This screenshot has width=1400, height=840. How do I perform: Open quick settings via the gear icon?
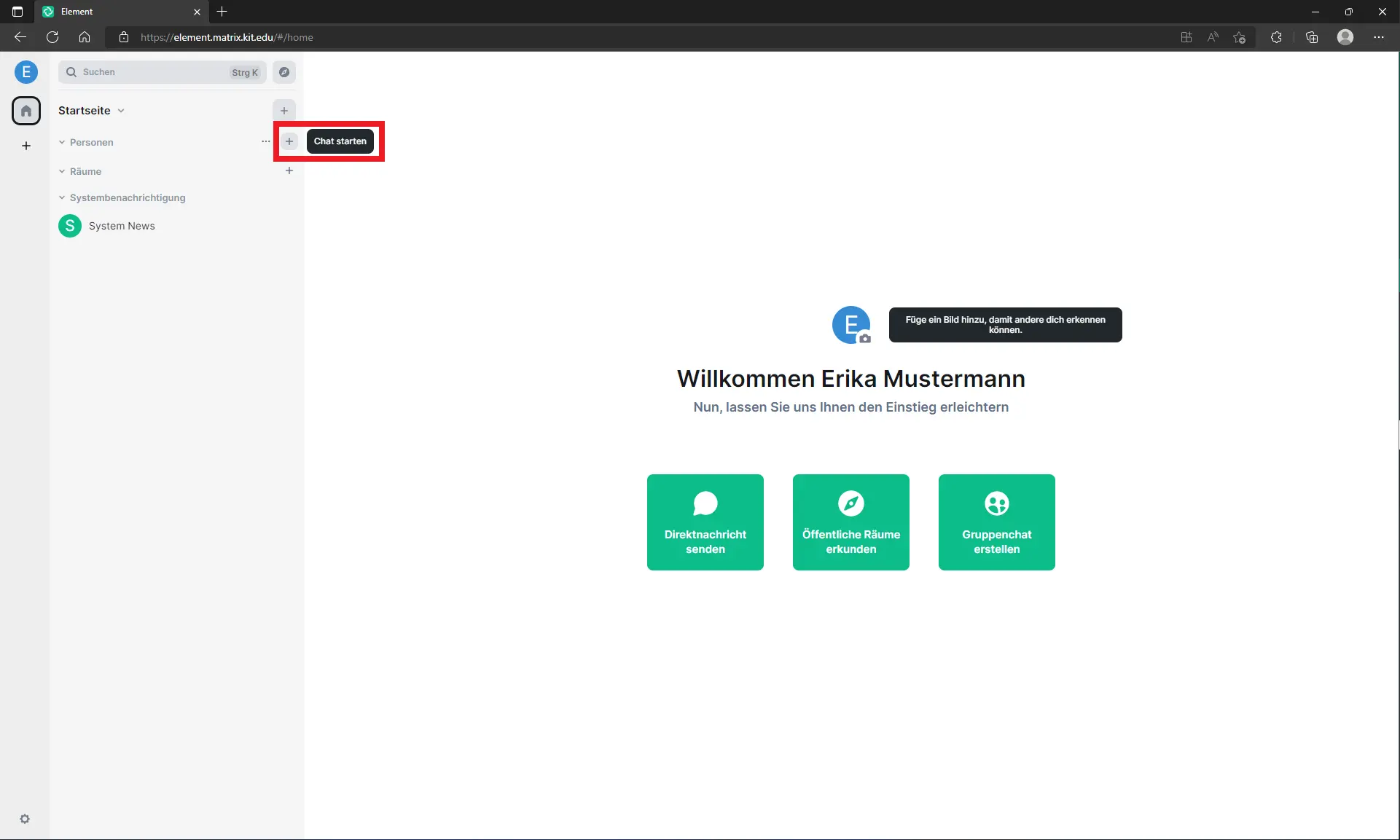[x=26, y=819]
